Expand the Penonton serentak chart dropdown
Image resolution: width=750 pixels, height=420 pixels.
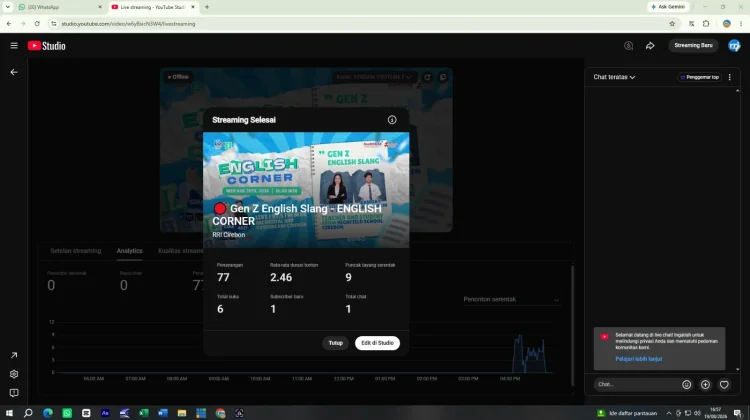tap(511, 299)
